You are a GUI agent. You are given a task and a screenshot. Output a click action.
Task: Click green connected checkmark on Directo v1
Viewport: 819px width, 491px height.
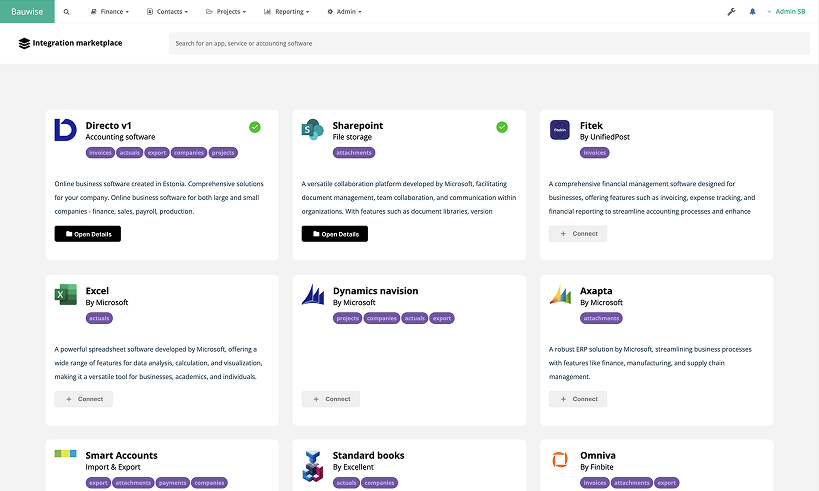[255, 127]
